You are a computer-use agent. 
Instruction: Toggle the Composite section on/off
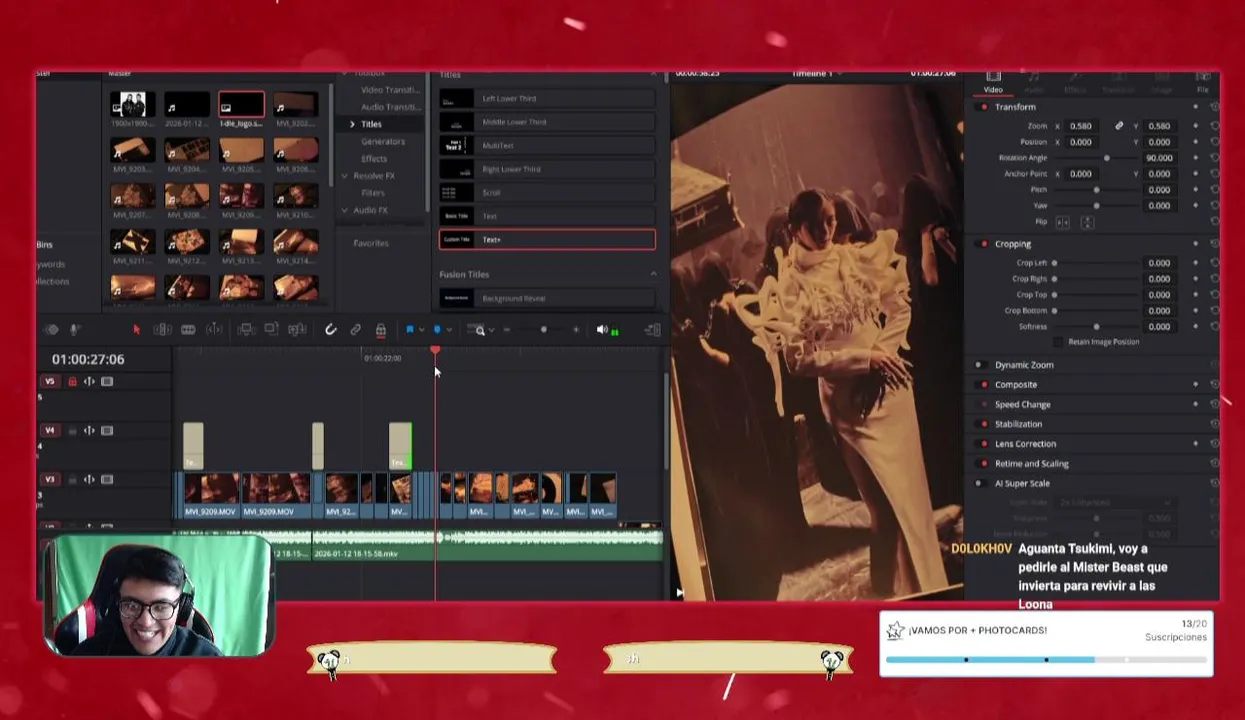pyautogui.click(x=984, y=385)
